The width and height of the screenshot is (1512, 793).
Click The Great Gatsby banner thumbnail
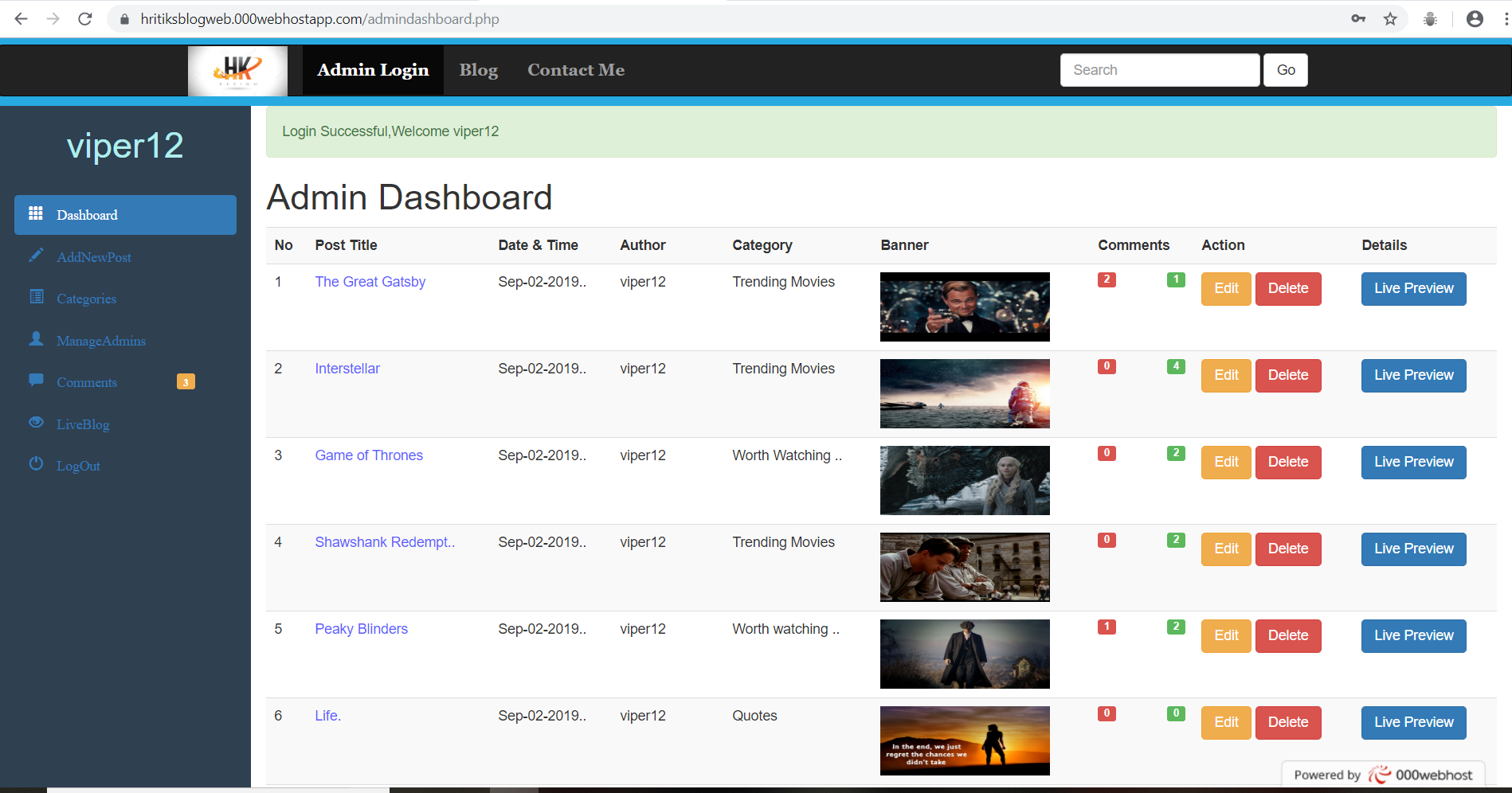(x=965, y=307)
